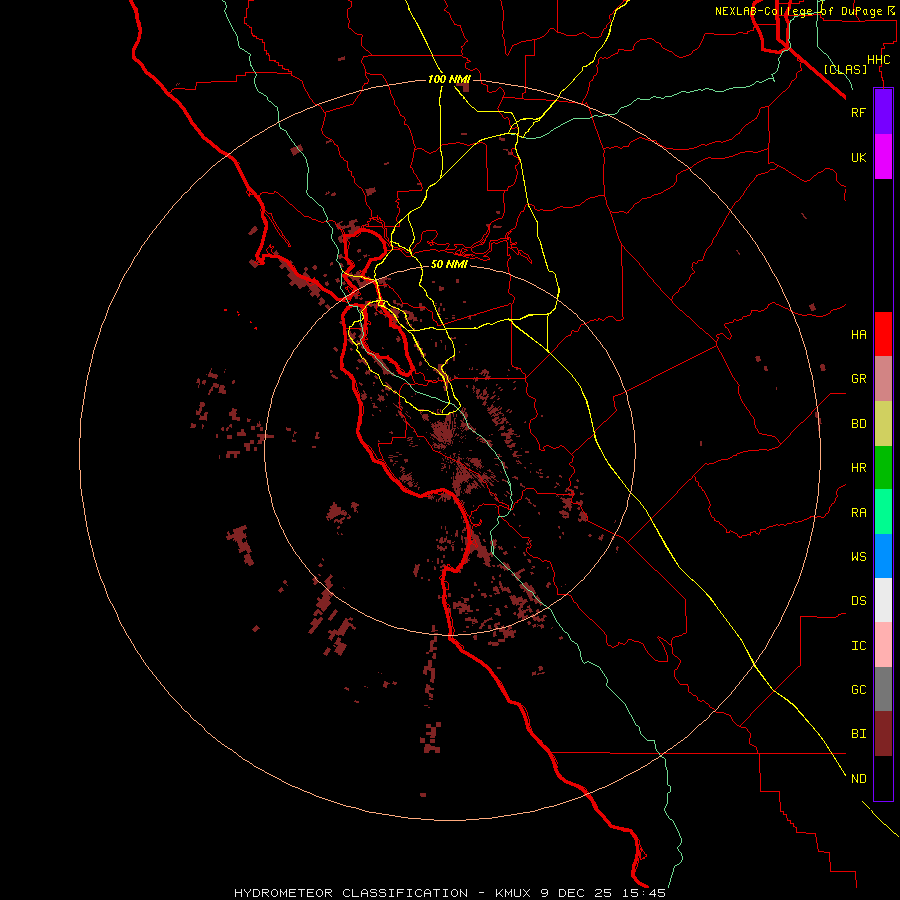Click the red HA legend color swatch
Viewport: 900px width, 900px height.
click(x=883, y=334)
